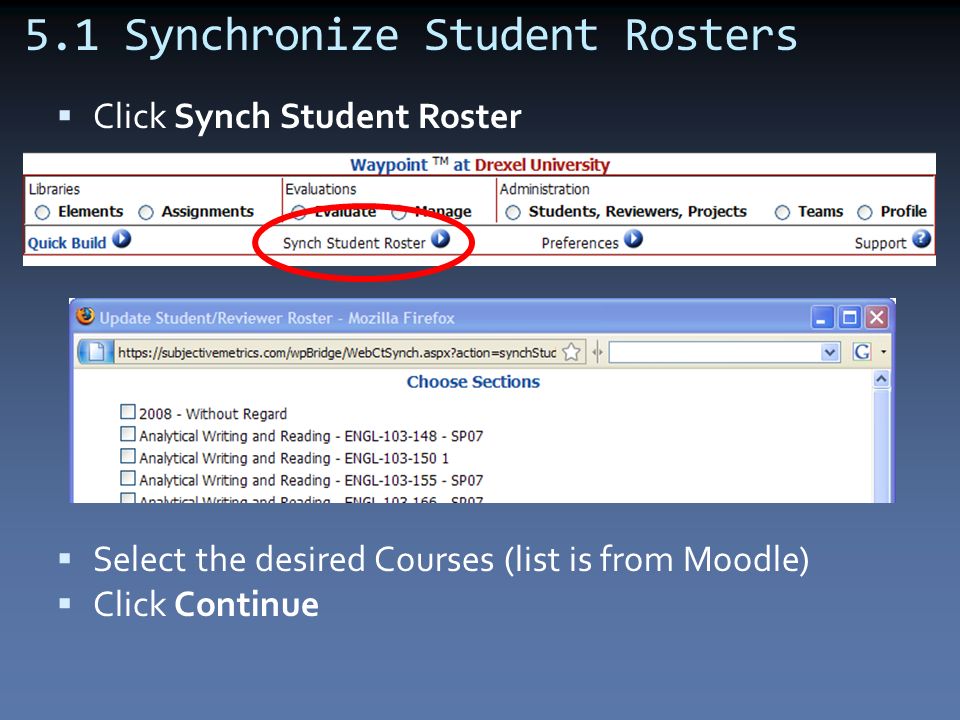Select Students, Reviewers, Projects radio button
The image size is (960, 720).
tap(513, 212)
